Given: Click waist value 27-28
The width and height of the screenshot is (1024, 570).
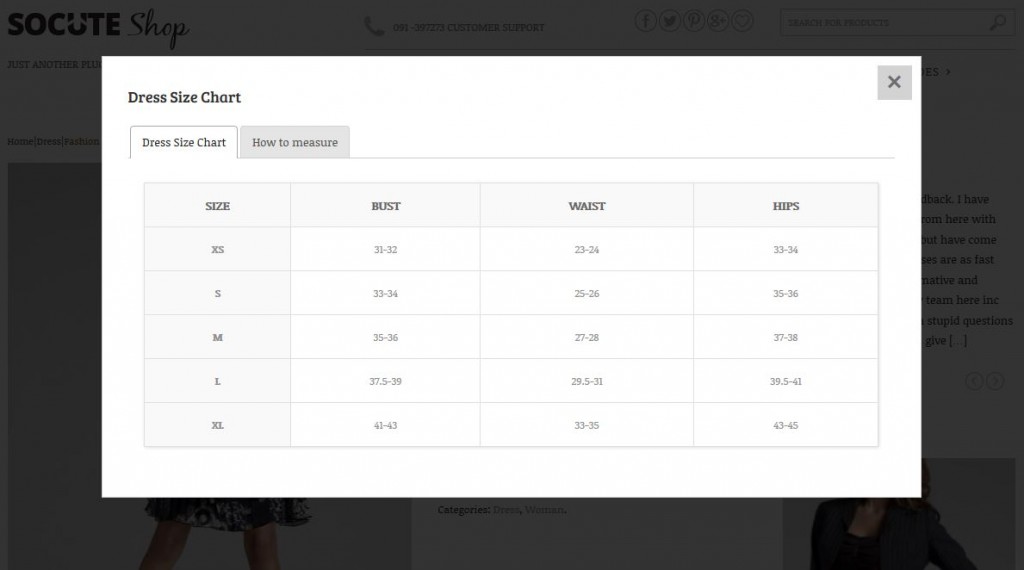Looking at the screenshot, I should click(586, 338).
